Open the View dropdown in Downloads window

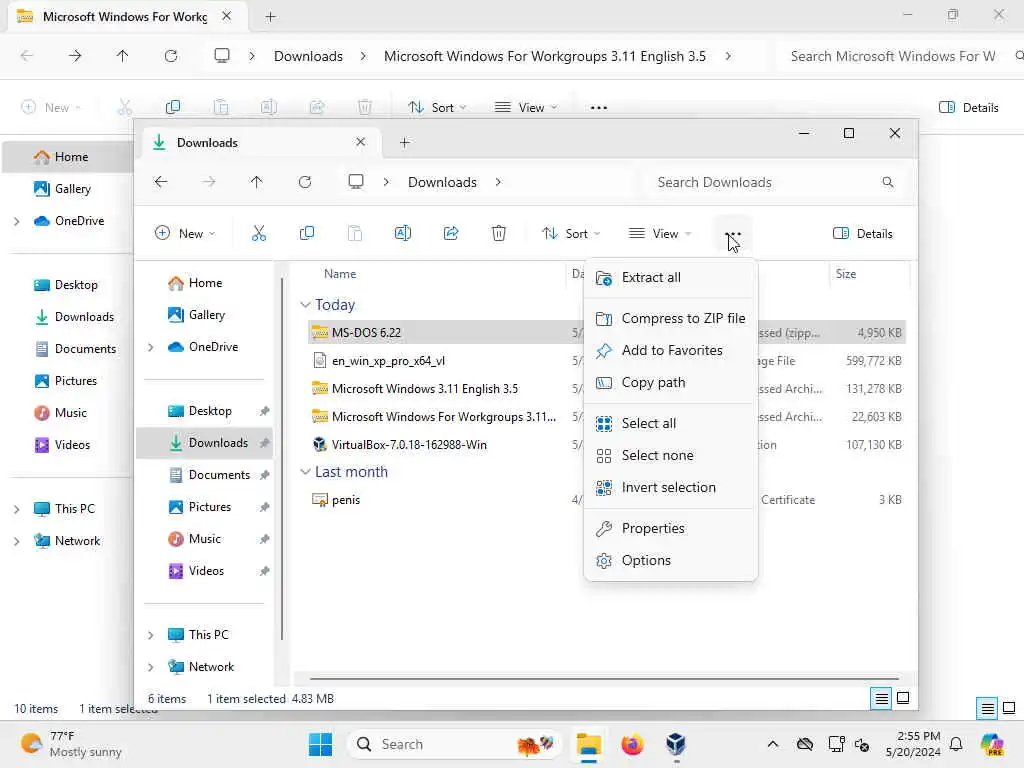(660, 233)
